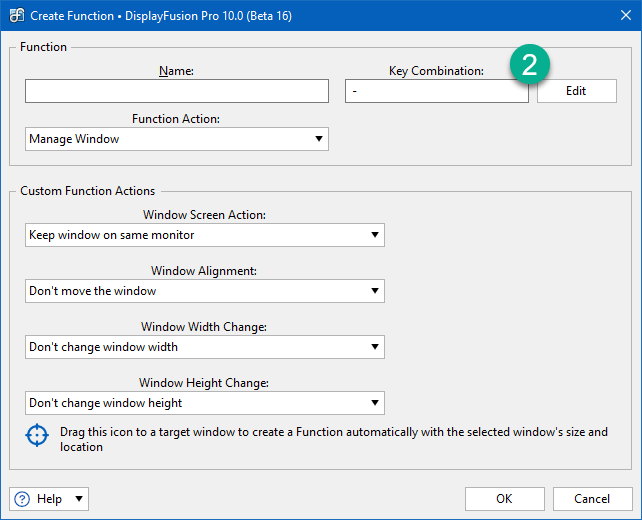Click the drag icon instruction text

point(334,439)
